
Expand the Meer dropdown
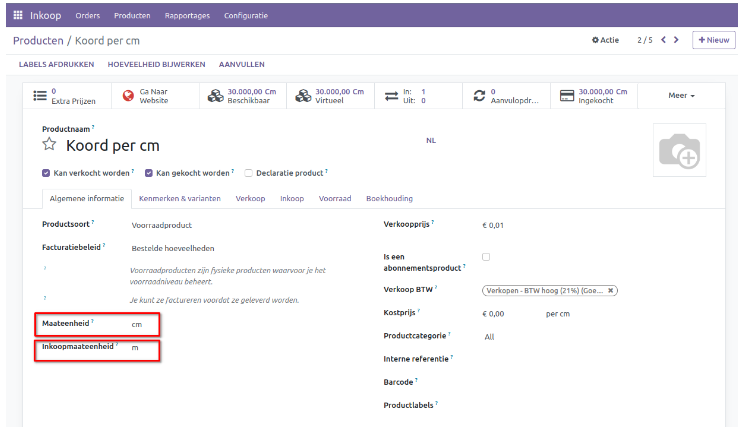pos(681,96)
